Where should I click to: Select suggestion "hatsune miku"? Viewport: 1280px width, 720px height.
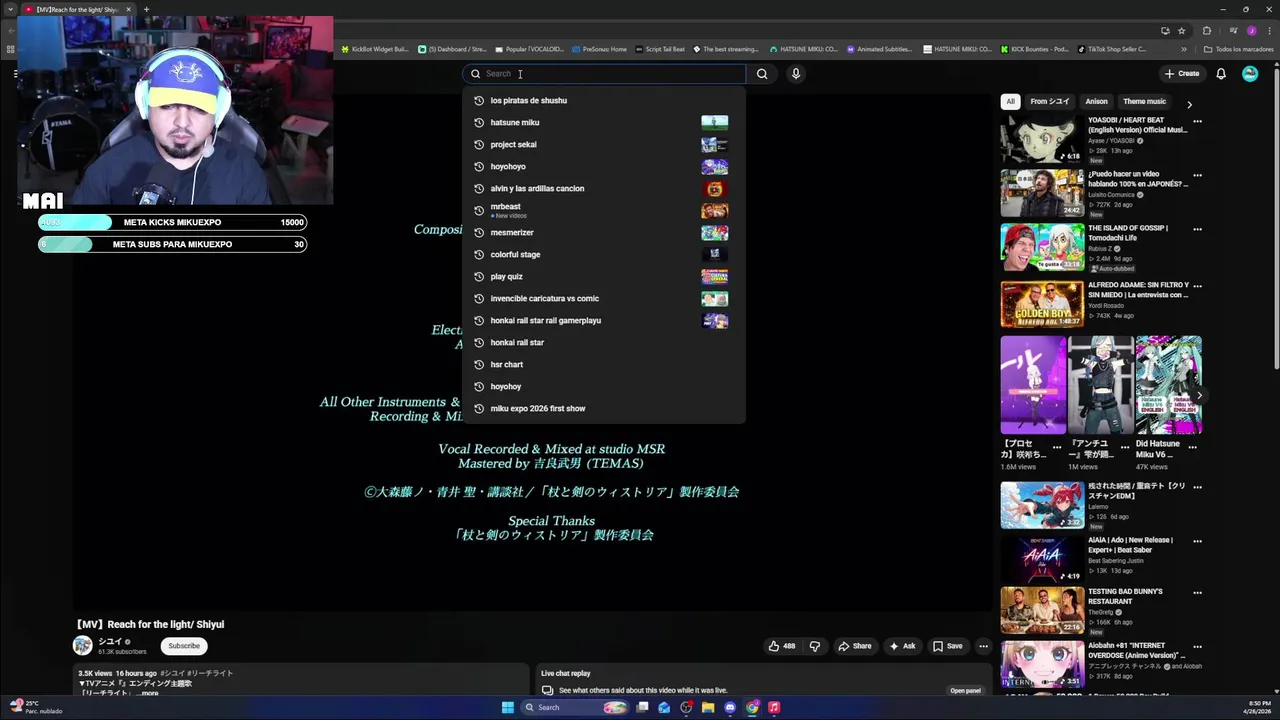click(604, 122)
